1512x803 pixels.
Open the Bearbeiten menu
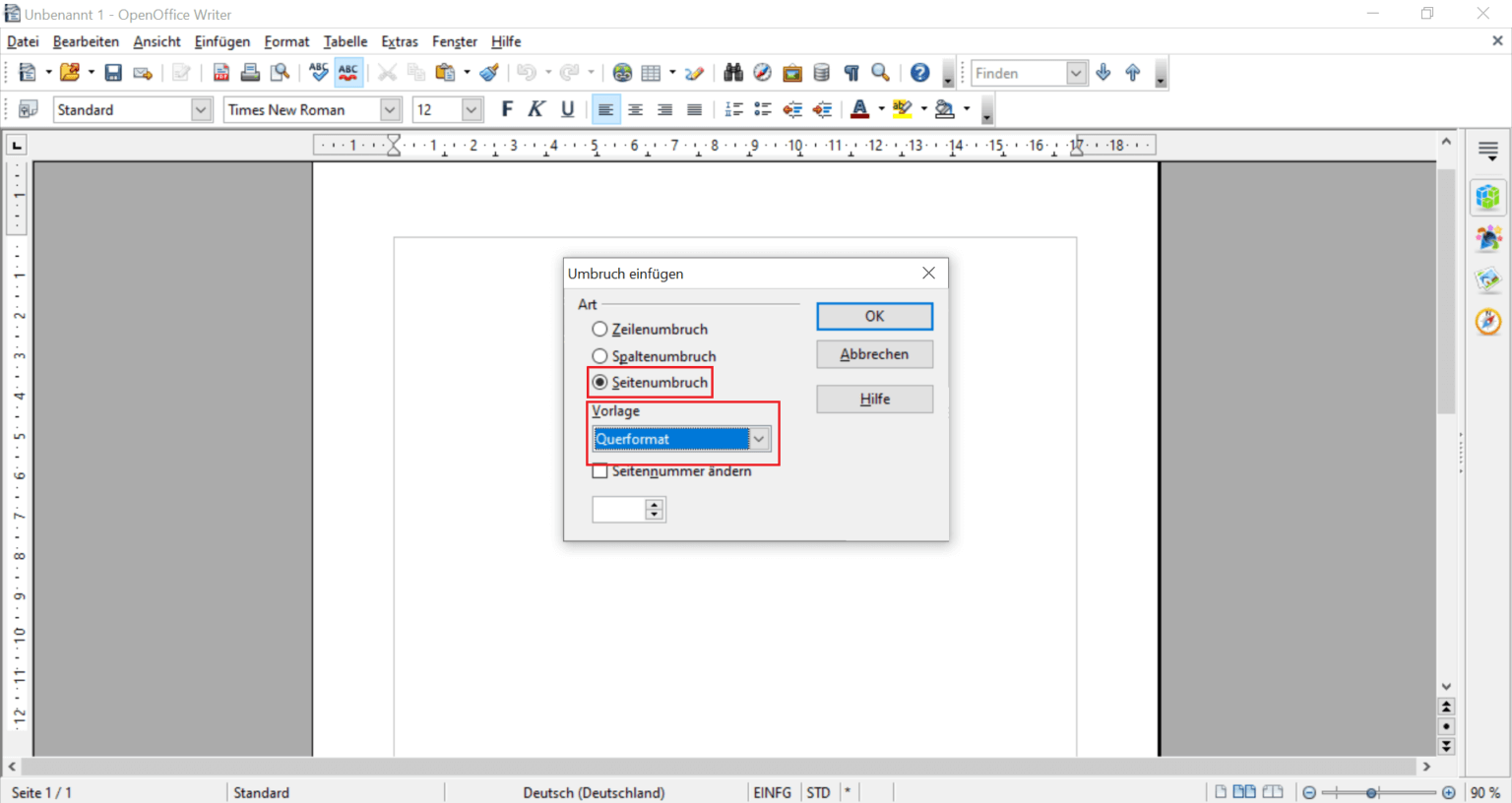(x=86, y=41)
